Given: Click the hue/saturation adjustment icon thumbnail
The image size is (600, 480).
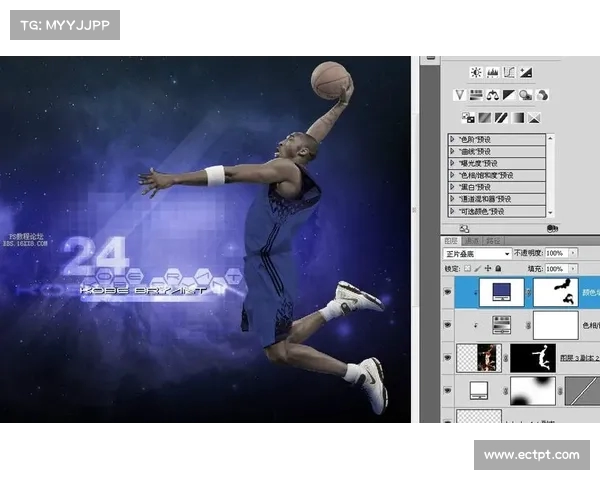Looking at the screenshot, I should [501, 325].
